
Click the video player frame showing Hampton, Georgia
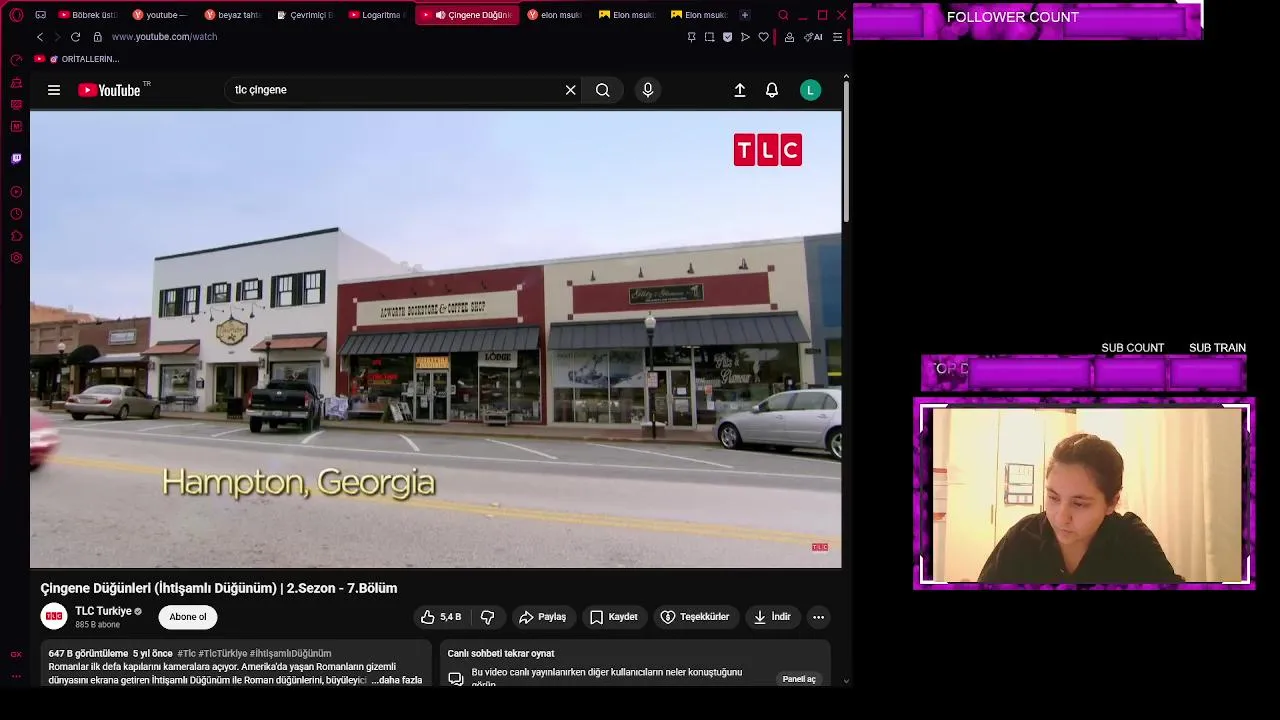point(435,339)
